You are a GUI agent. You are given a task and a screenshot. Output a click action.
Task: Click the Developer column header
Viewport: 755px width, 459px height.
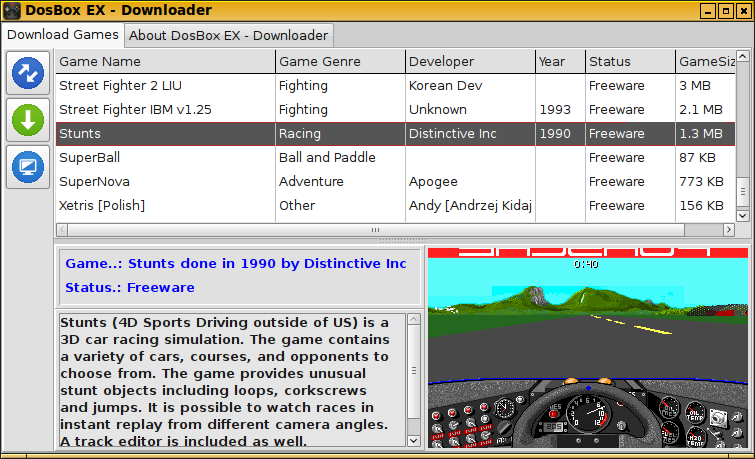tap(469, 62)
